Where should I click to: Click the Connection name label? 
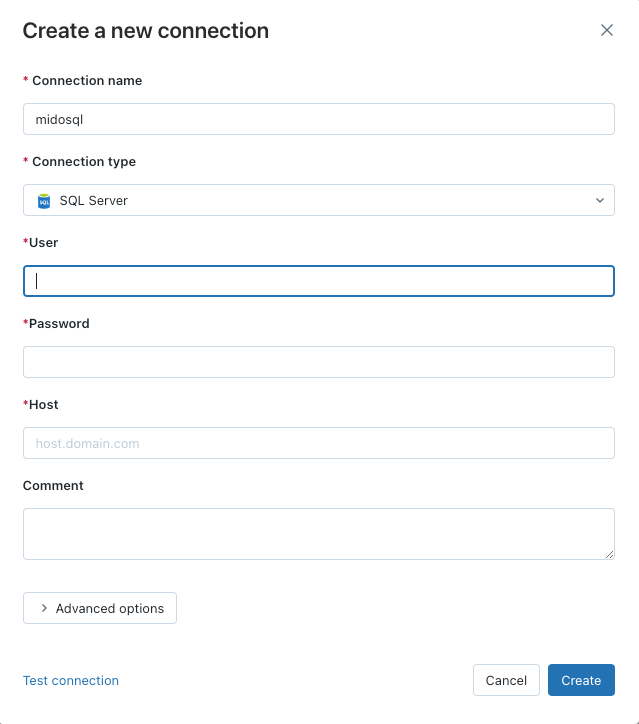point(87,81)
